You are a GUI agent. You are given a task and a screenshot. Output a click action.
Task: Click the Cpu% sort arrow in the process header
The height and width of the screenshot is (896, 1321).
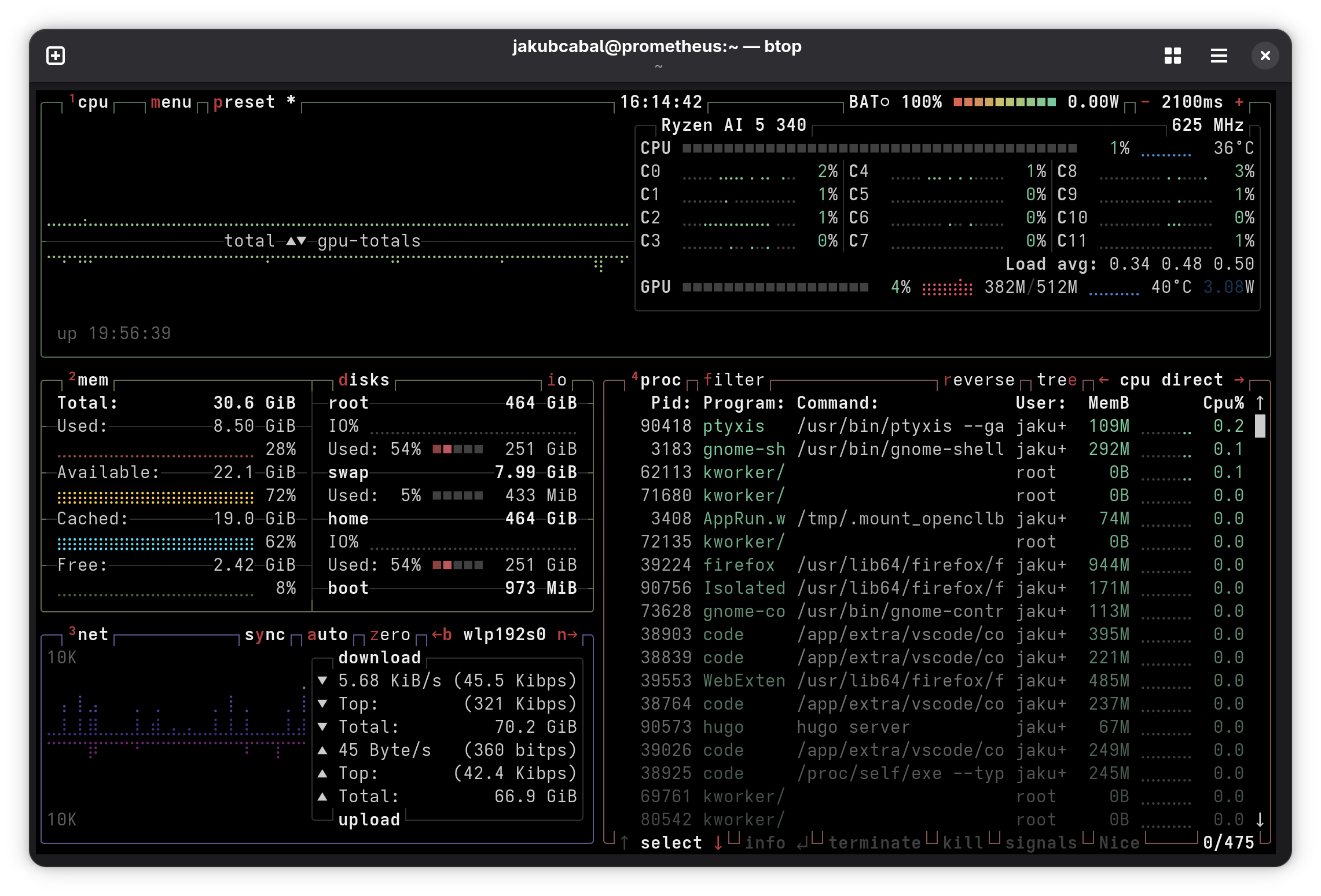coord(1260,402)
